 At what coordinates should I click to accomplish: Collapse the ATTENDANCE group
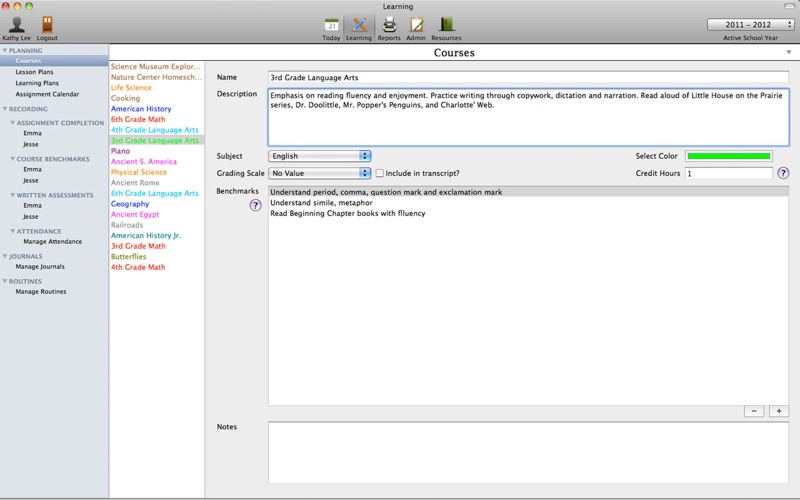(13, 231)
